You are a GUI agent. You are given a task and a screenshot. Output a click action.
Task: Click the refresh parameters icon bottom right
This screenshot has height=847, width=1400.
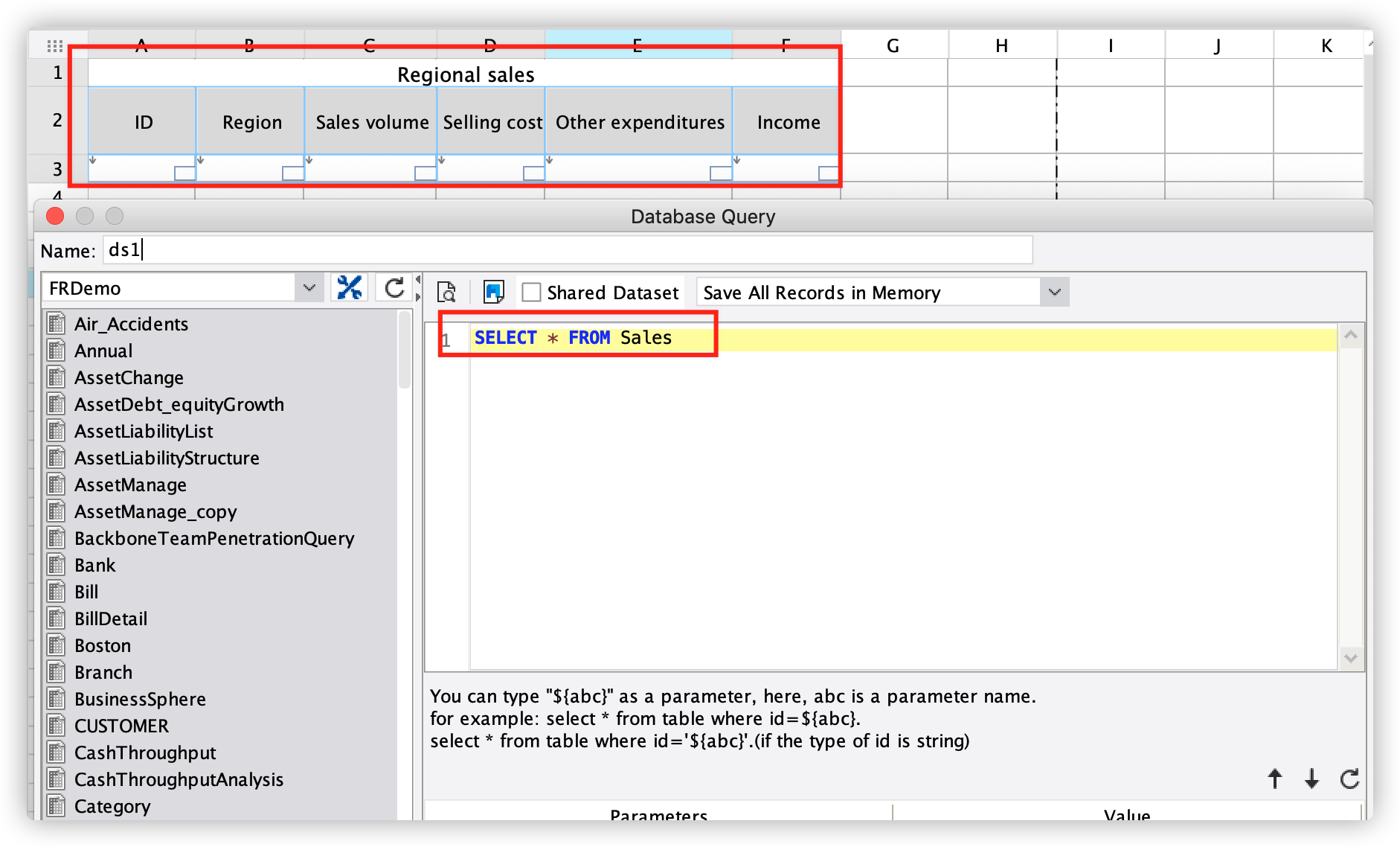1349,779
